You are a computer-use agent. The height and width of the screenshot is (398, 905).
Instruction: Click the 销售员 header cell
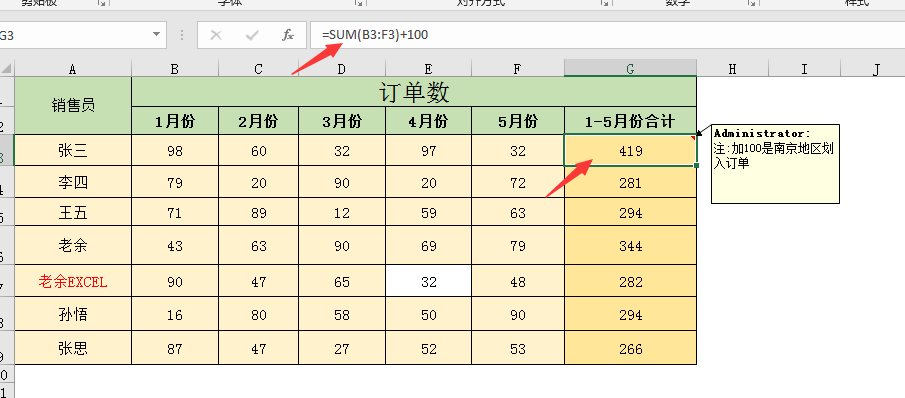click(73, 105)
